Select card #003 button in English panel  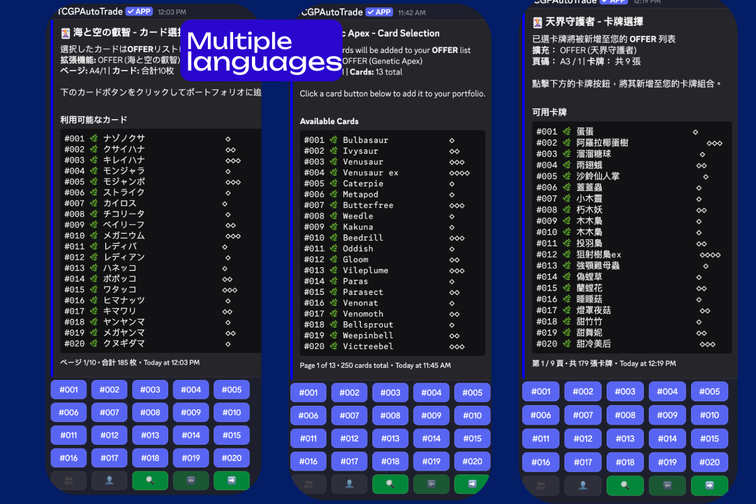point(390,393)
